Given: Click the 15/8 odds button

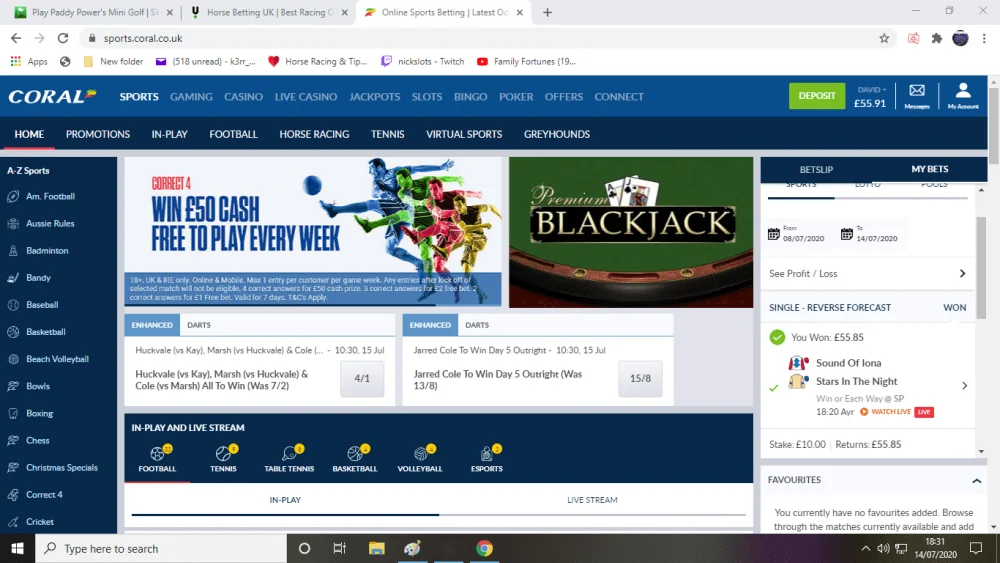Looking at the screenshot, I should [x=640, y=379].
